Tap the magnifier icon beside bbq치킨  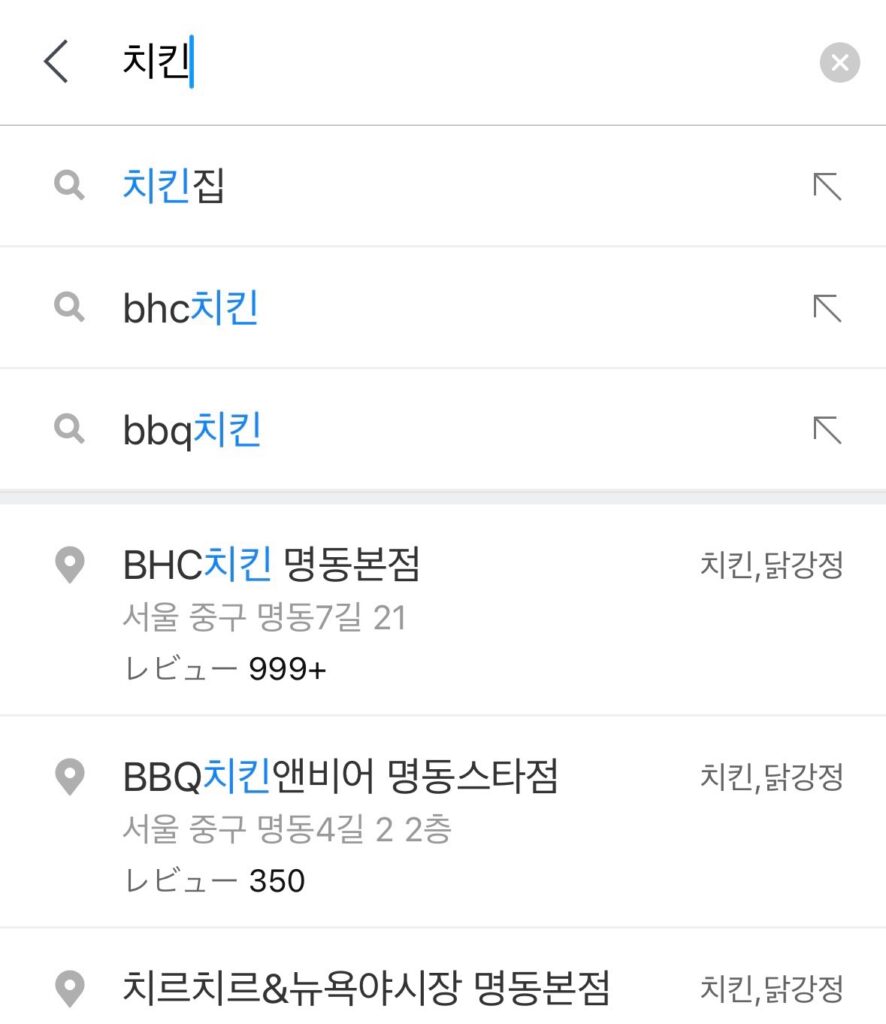(69, 429)
